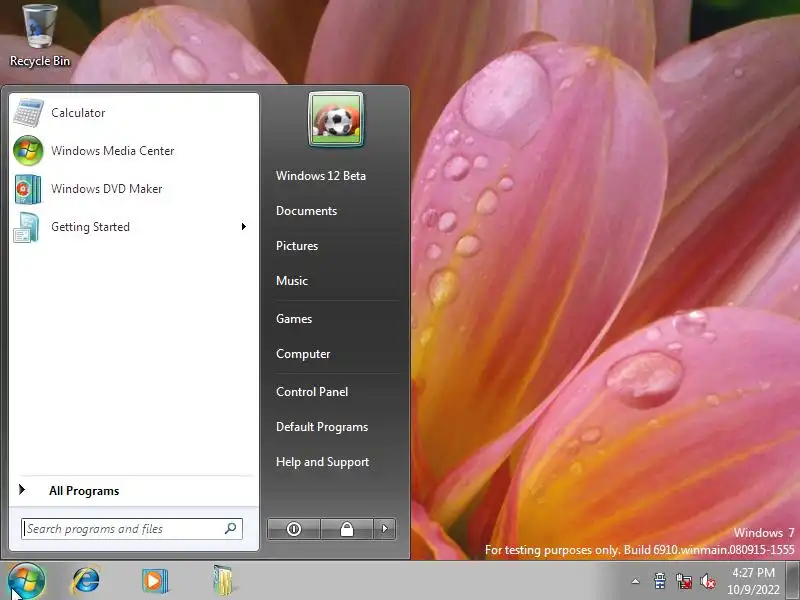Screen dimensions: 800x600
Task: Click the Show desktop button on taskbar
Action: point(793,581)
